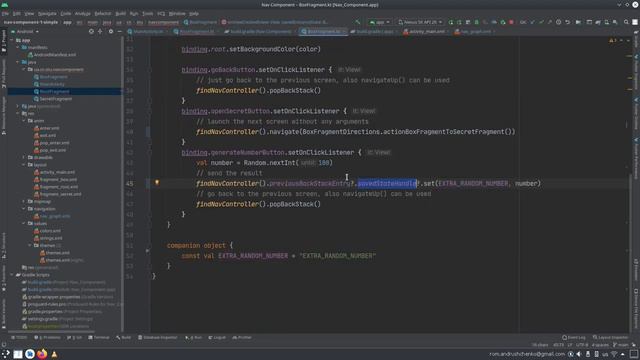Open the Terminal tool window
The image size is (640, 360).
point(98,338)
